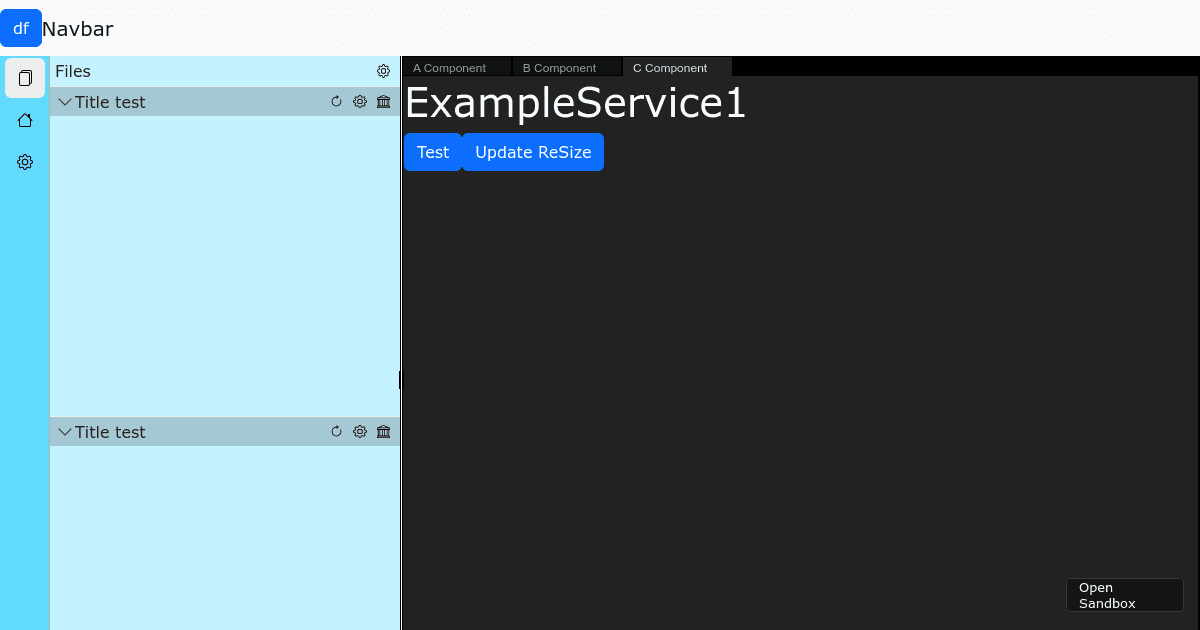Click the bank icon in first Title test
The width and height of the screenshot is (1200, 630).
pyautogui.click(x=383, y=102)
